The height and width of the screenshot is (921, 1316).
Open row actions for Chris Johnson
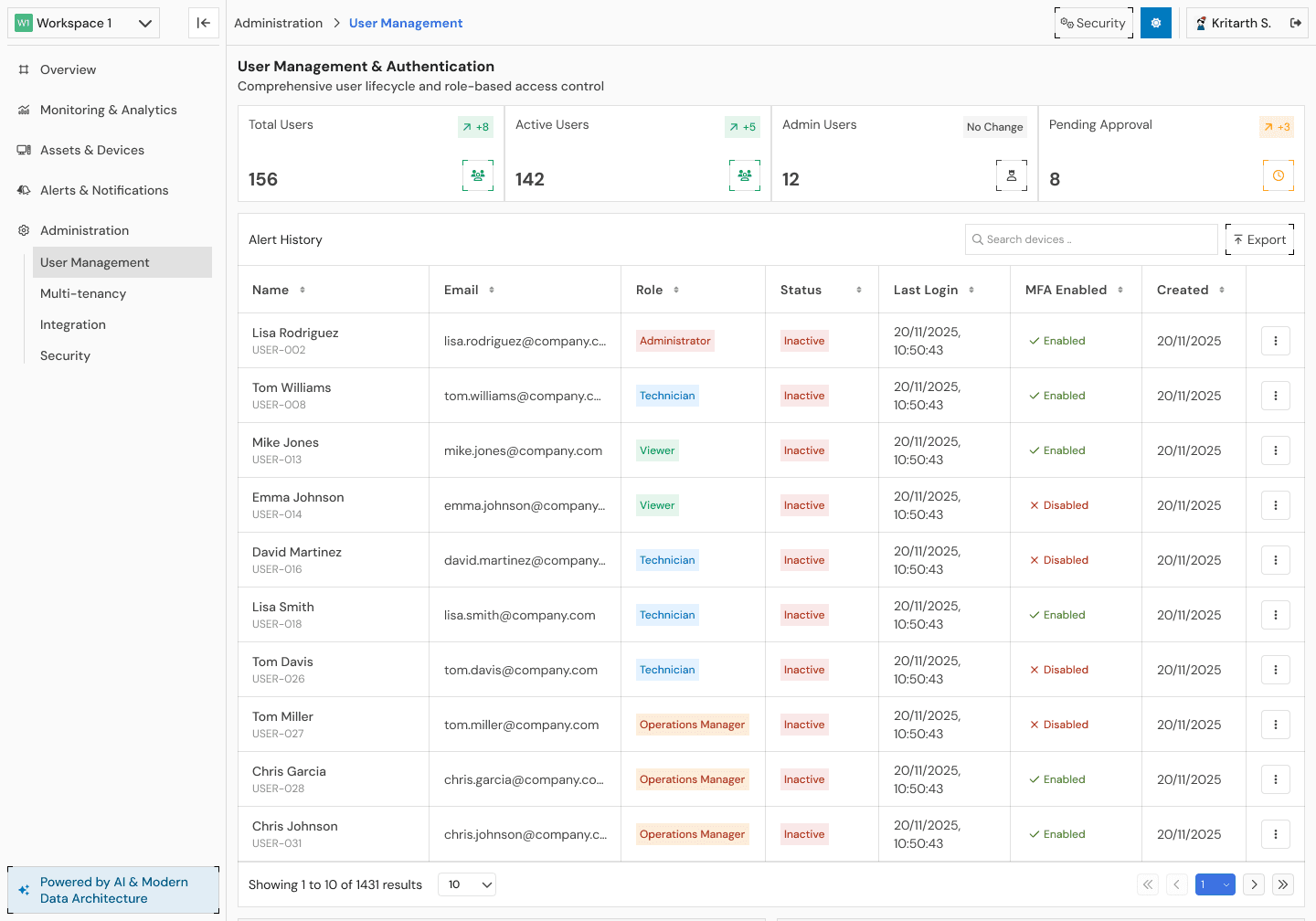click(x=1276, y=834)
